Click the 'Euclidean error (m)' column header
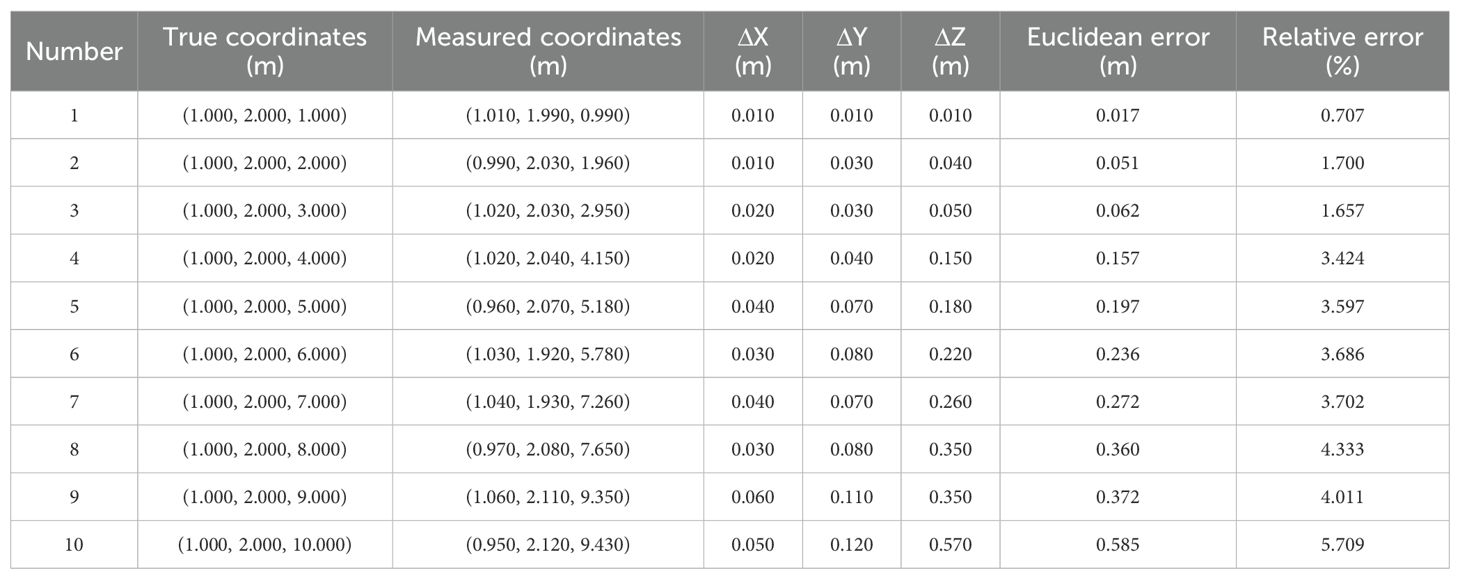 [1118, 51]
